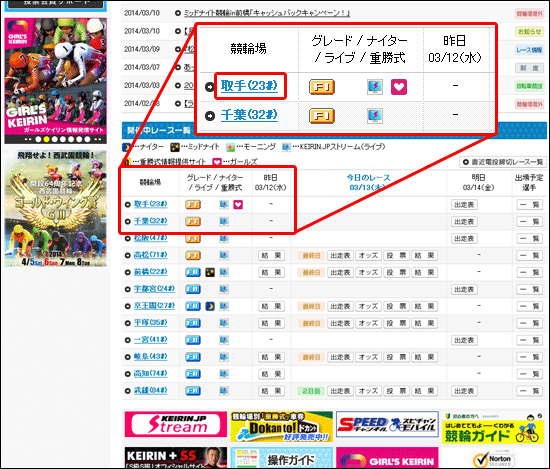Click 出走表 button for tomorrow in 取手 row
The image size is (550, 469).
point(464,205)
